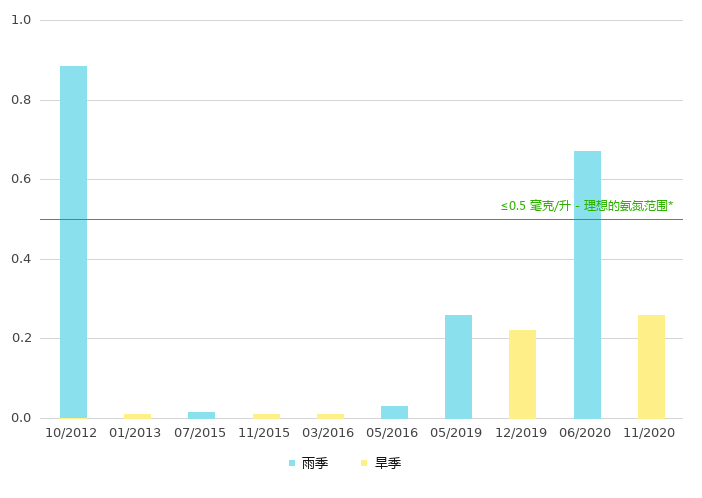The width and height of the screenshot is (702, 498).
Task: Click the 10/2012 rainy season bar
Action: pos(73,240)
